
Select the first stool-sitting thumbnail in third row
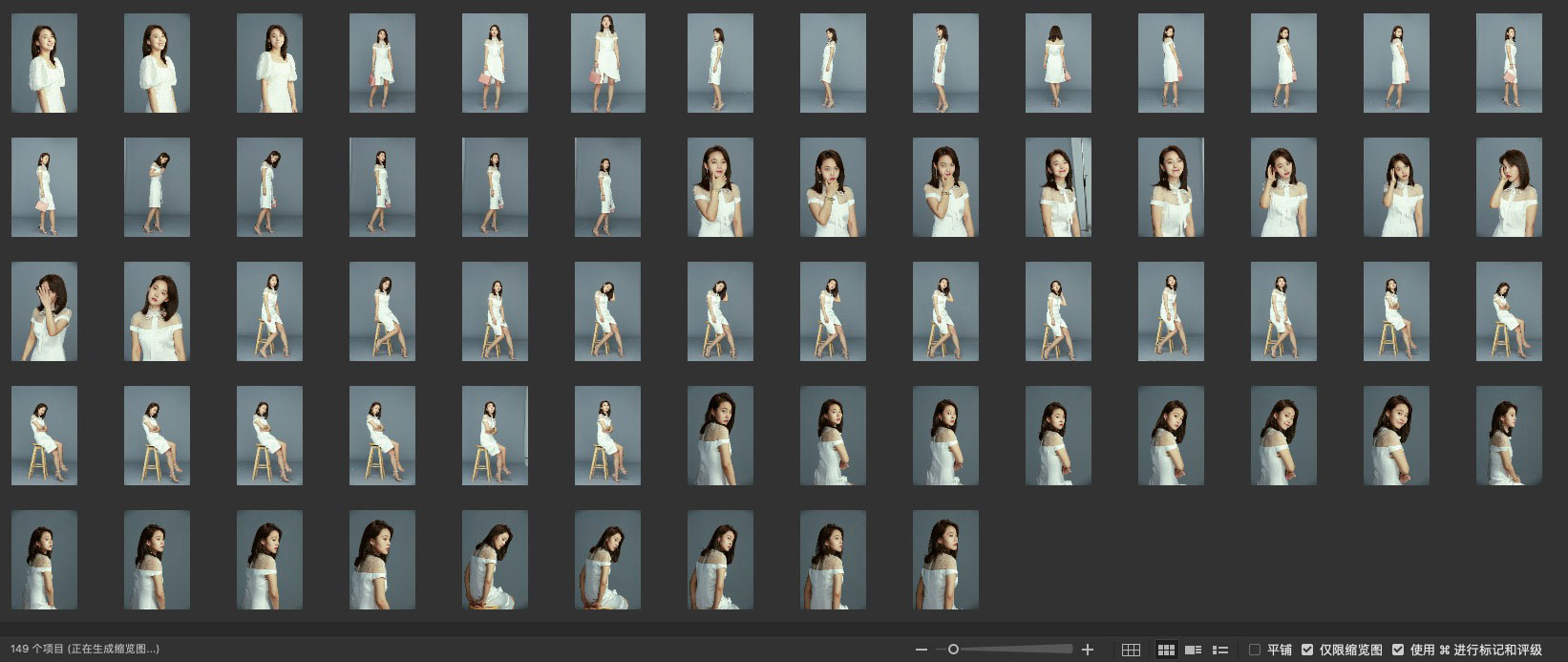point(269,311)
